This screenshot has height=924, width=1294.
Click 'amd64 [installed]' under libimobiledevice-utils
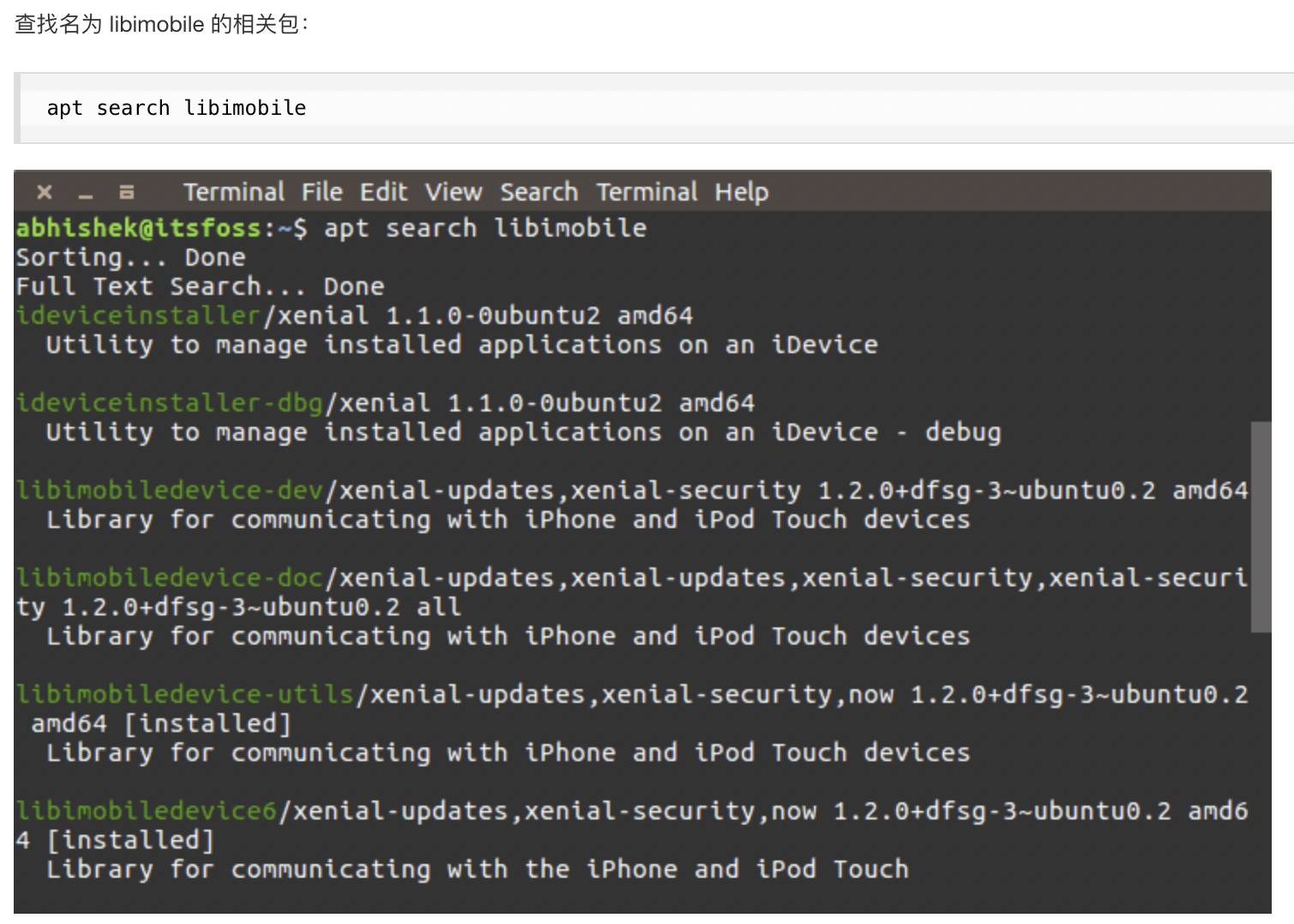tap(161, 723)
